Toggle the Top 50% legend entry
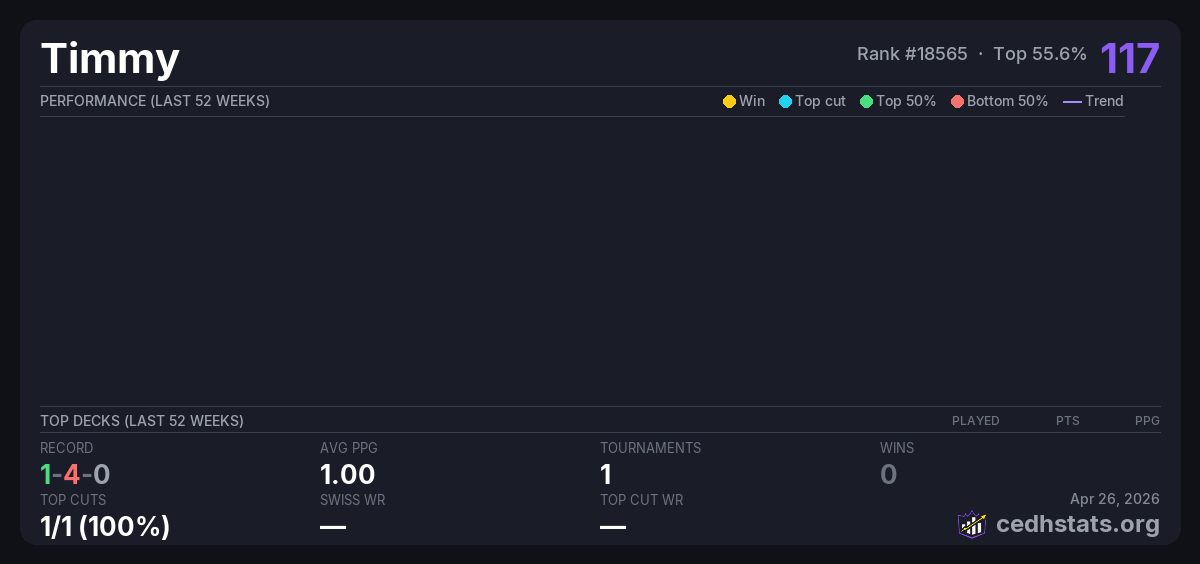 (898, 101)
